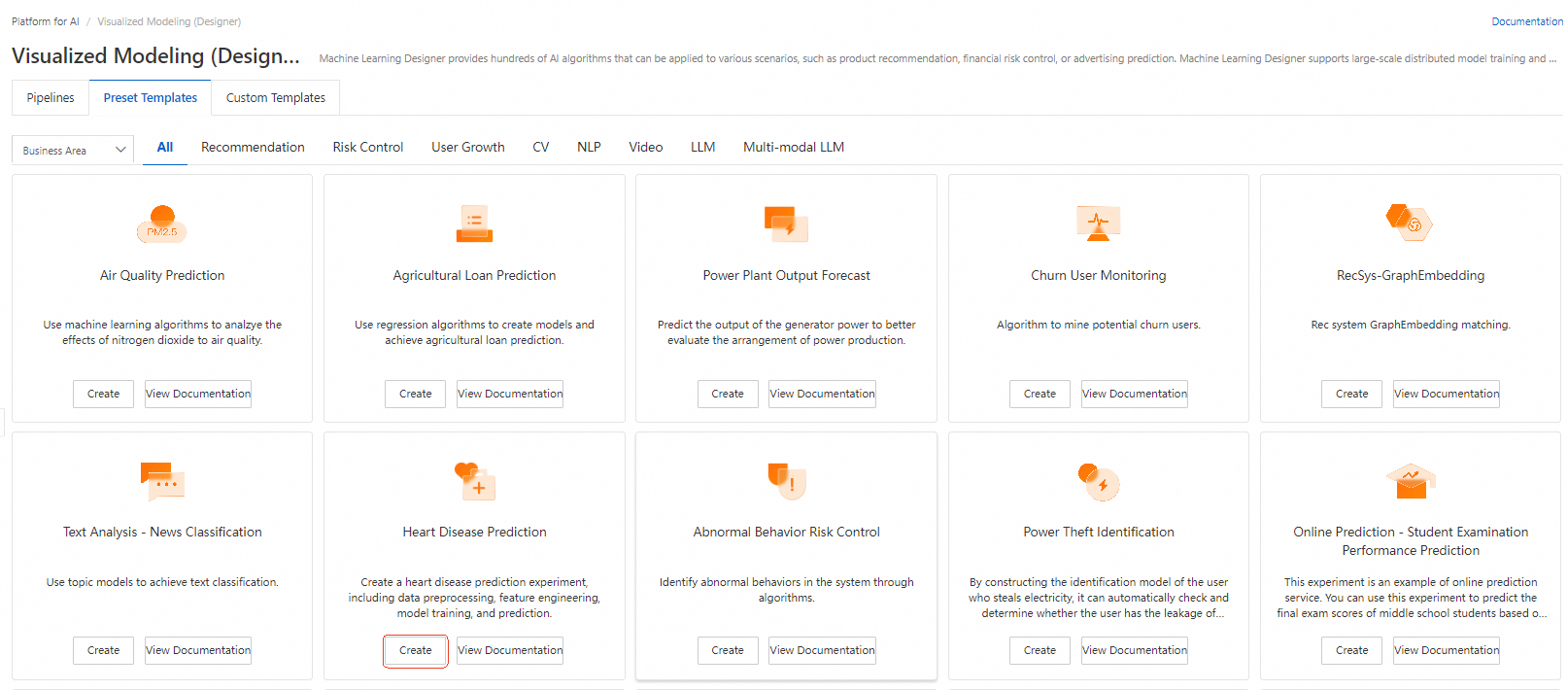1568x690 pixels.
Task: View Documentation for Agricultural Loan Prediction
Action: (510, 394)
